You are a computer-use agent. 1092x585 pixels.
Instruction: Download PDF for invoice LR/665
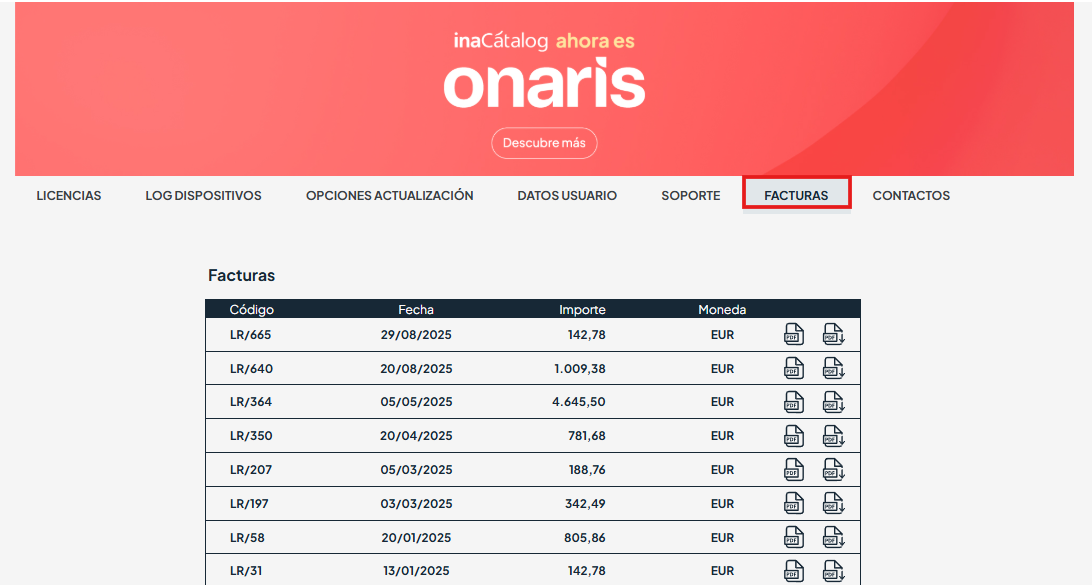pyautogui.click(x=834, y=334)
